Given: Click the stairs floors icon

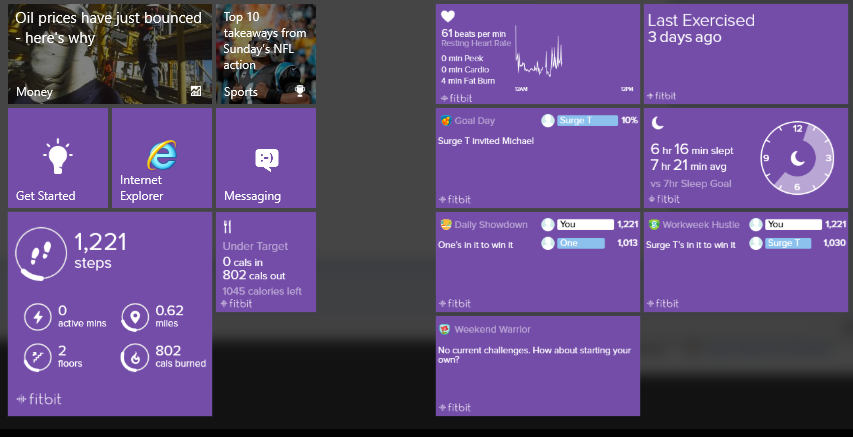Looking at the screenshot, I should pyautogui.click(x=38, y=357).
